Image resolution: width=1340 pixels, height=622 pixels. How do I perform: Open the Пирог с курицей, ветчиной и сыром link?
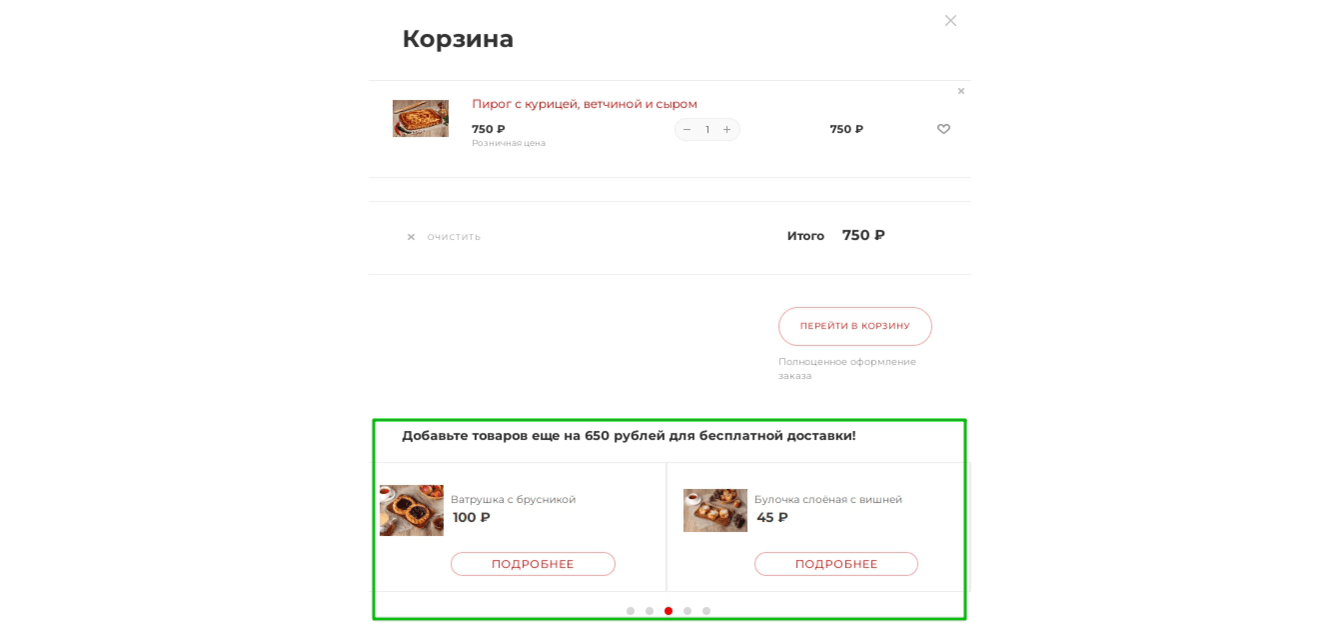coord(584,104)
